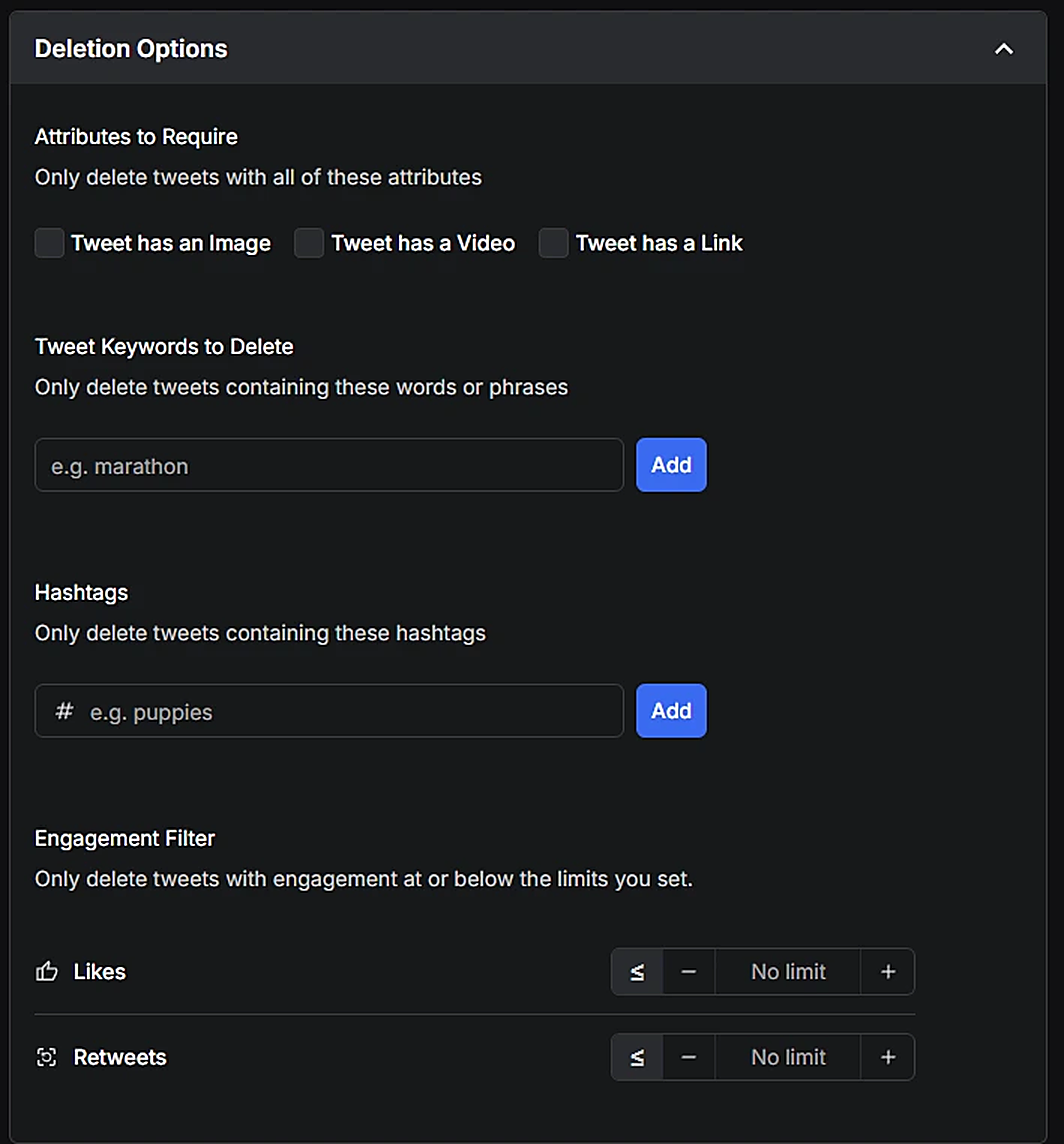
Task: Increase the Likes limit with plus
Action: [887, 972]
